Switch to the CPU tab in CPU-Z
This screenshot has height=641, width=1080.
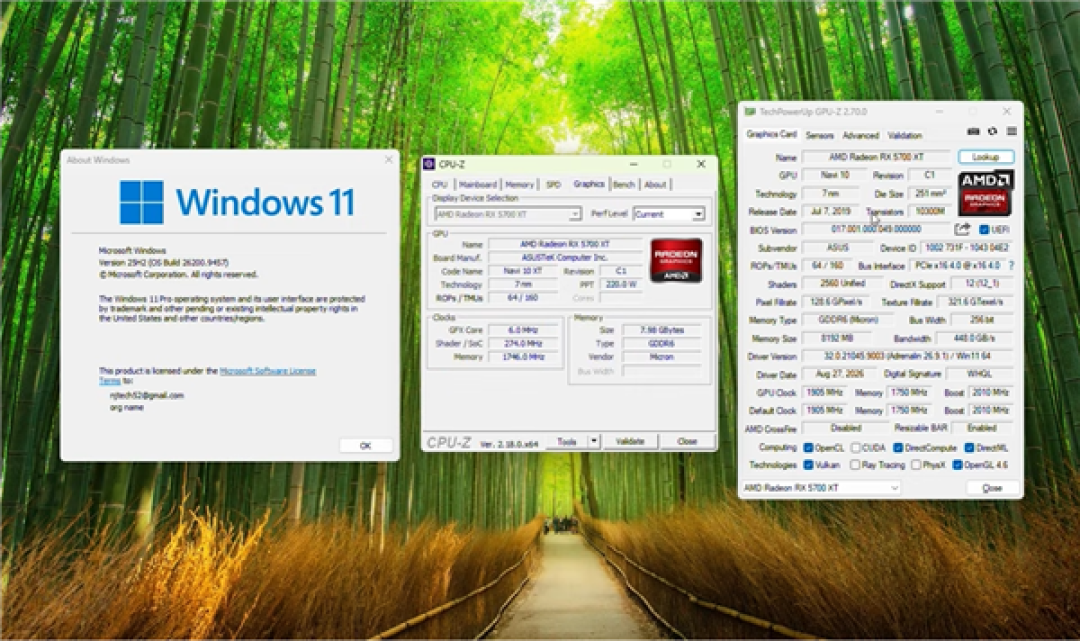pos(439,185)
